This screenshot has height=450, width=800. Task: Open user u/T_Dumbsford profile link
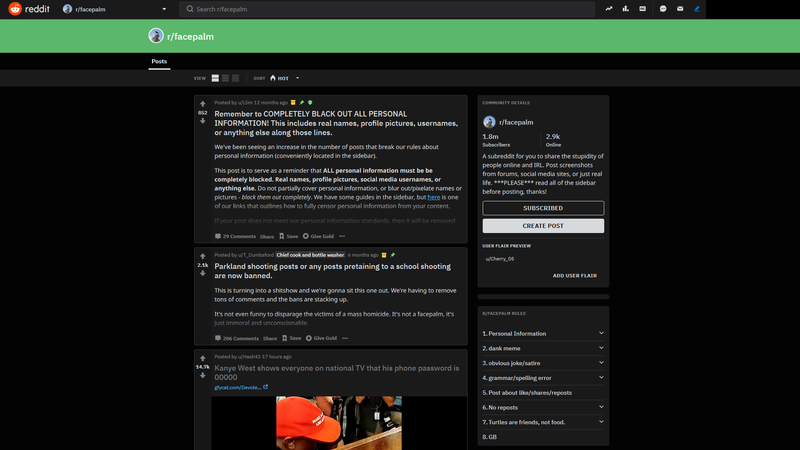click(x=256, y=255)
